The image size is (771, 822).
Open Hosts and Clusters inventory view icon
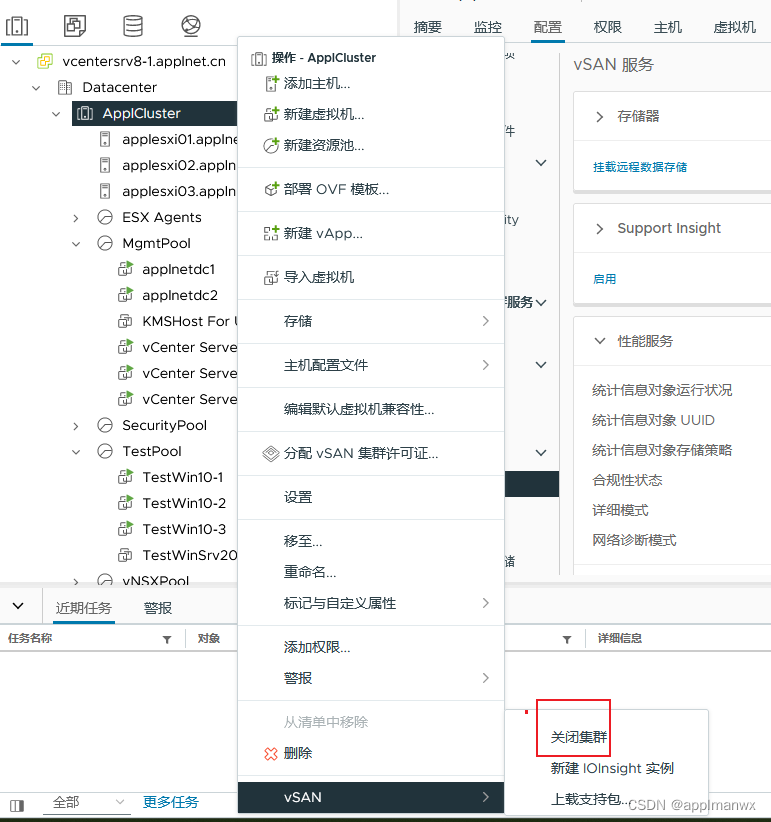tap(17, 26)
